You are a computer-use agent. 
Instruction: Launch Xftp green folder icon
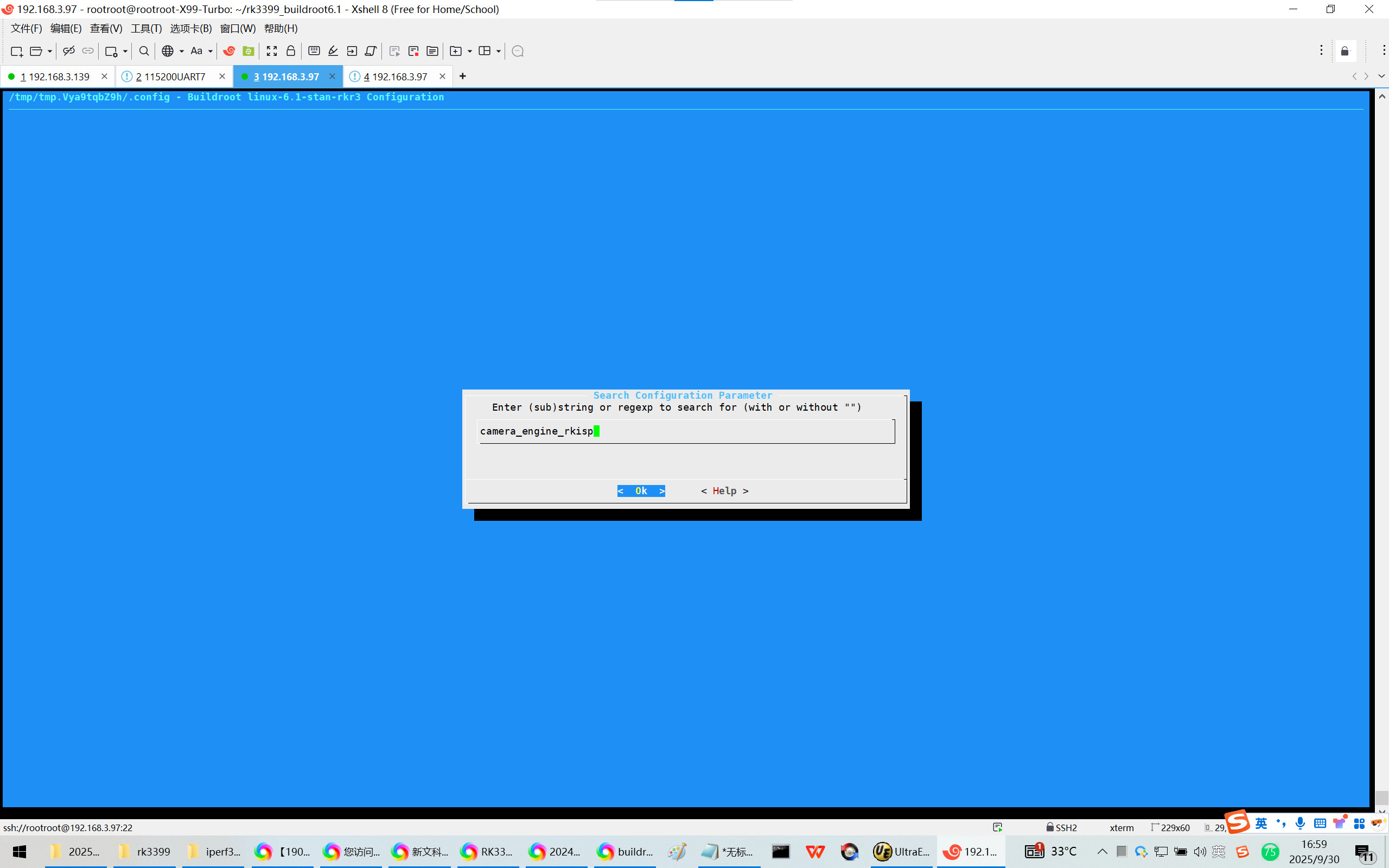coord(248,51)
